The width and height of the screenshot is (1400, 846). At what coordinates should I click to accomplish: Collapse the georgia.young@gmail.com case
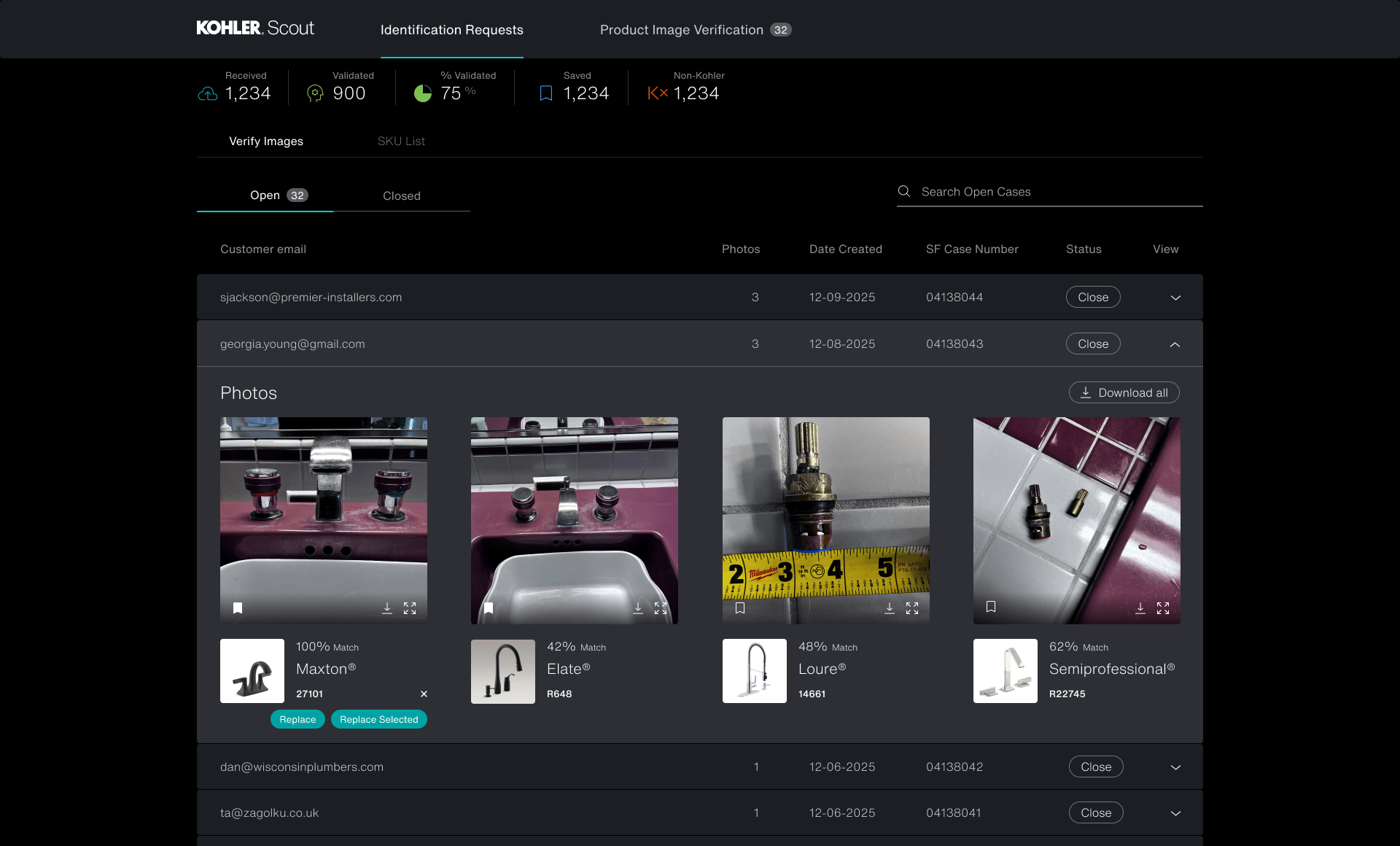1175,344
